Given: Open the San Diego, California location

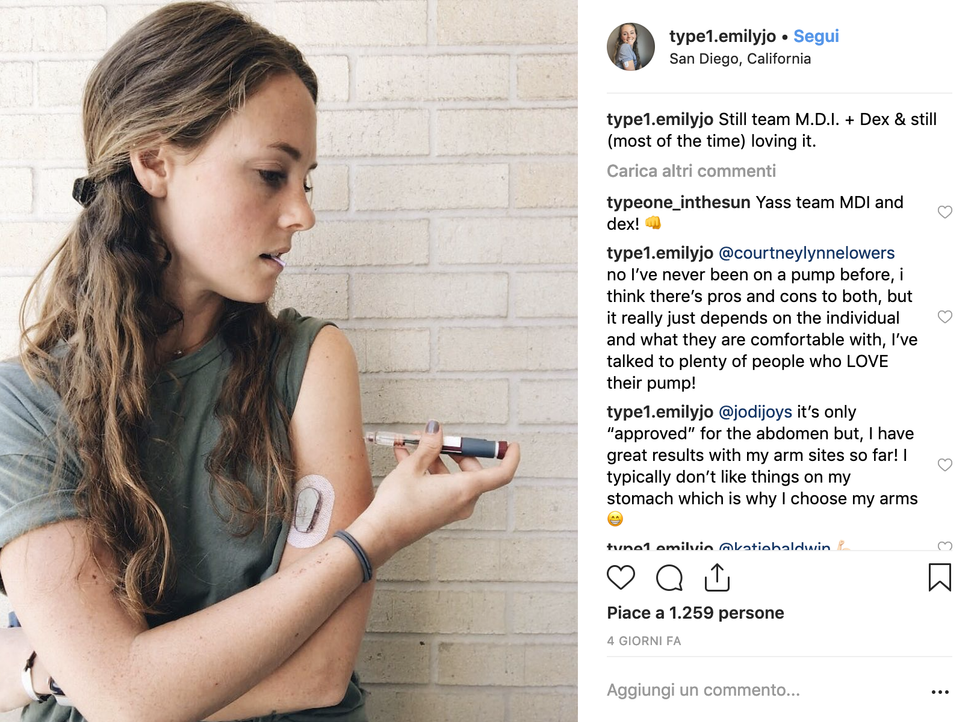Looking at the screenshot, I should point(740,59).
